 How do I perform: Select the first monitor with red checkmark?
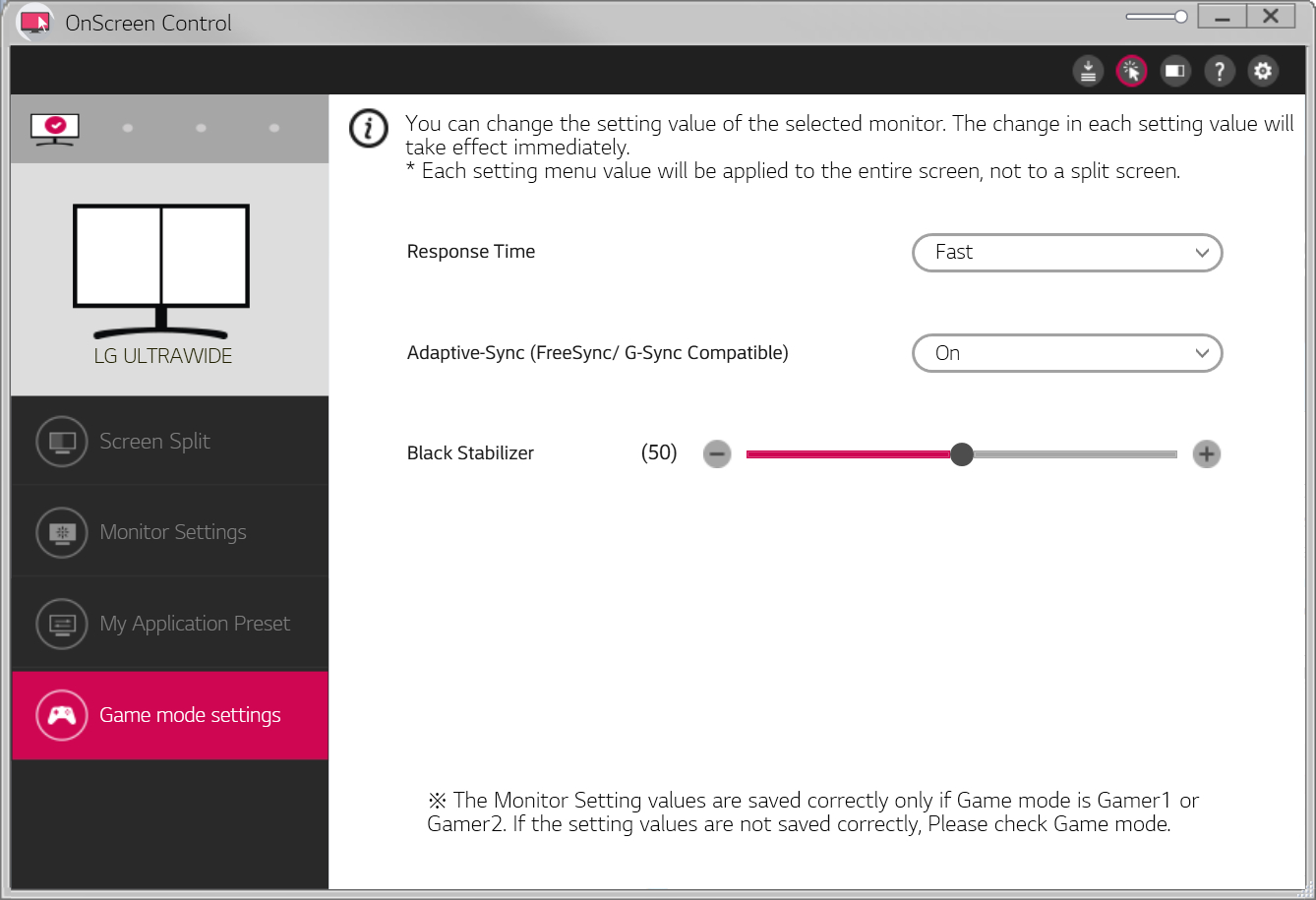coord(55,128)
